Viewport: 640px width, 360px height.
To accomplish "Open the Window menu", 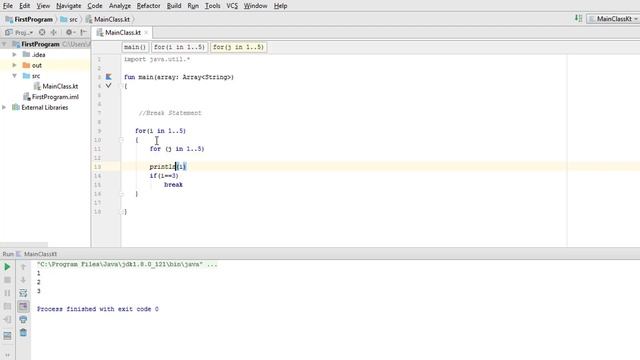I will pyautogui.click(x=255, y=6).
